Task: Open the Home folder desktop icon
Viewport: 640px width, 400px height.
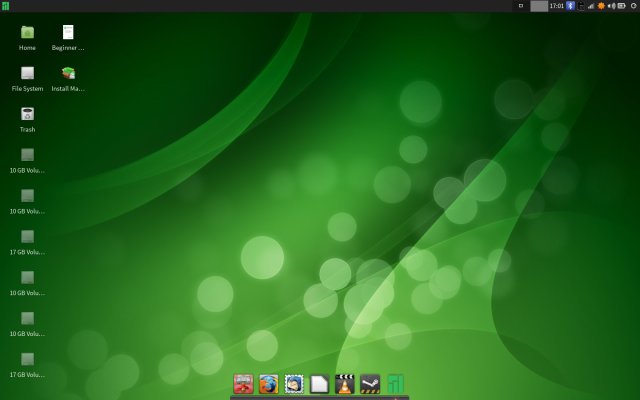Action: [x=27, y=33]
